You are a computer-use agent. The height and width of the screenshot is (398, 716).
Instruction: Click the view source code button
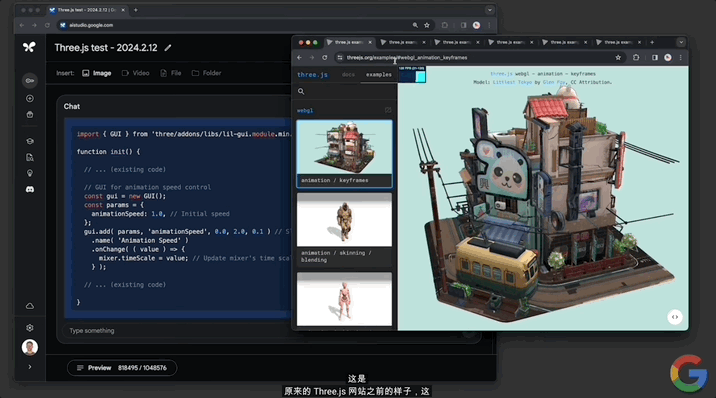click(674, 317)
